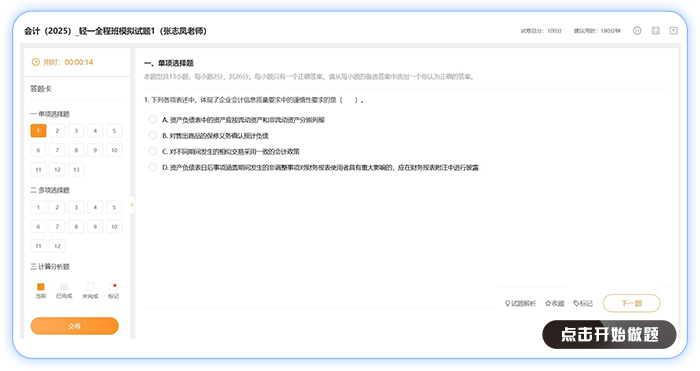
Task: Jump to multiple-choice question 2
Action: pos(57,207)
